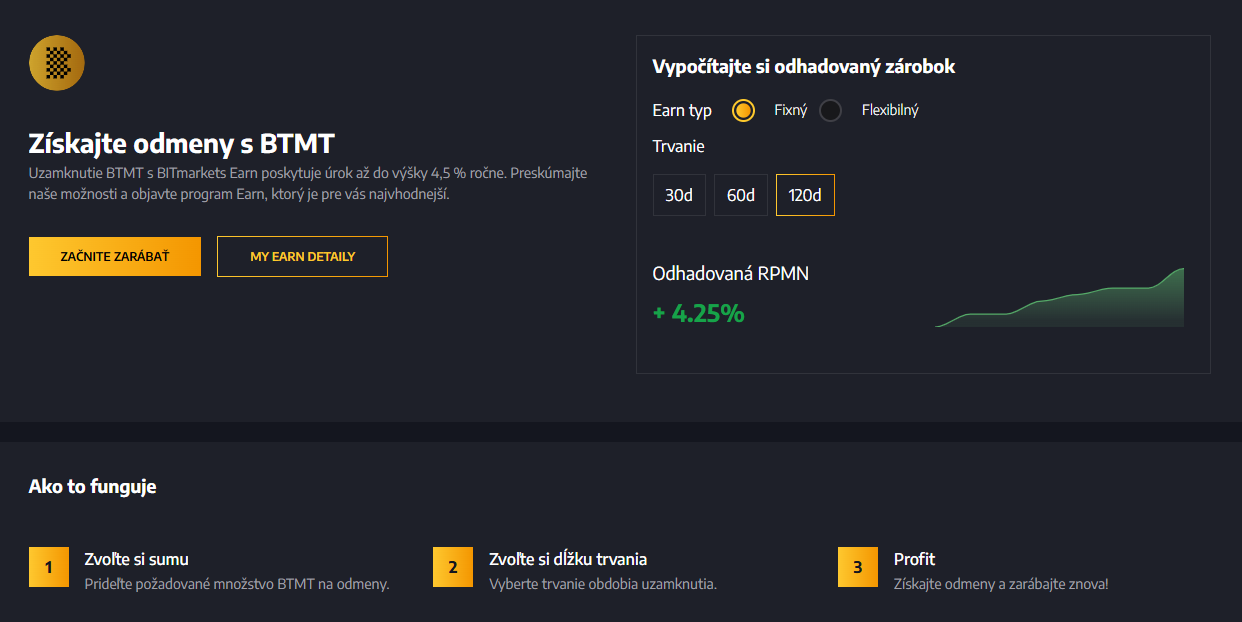
Task: Choose the 30d duration option
Action: point(679,195)
